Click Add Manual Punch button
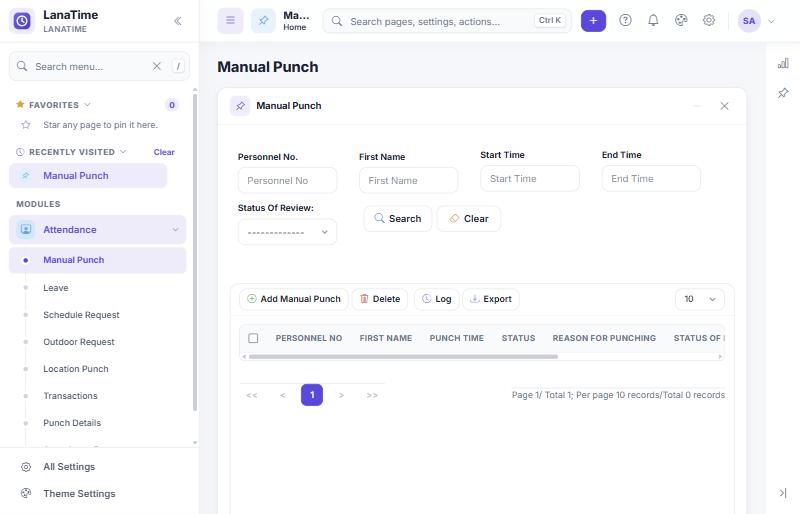 click(x=294, y=299)
